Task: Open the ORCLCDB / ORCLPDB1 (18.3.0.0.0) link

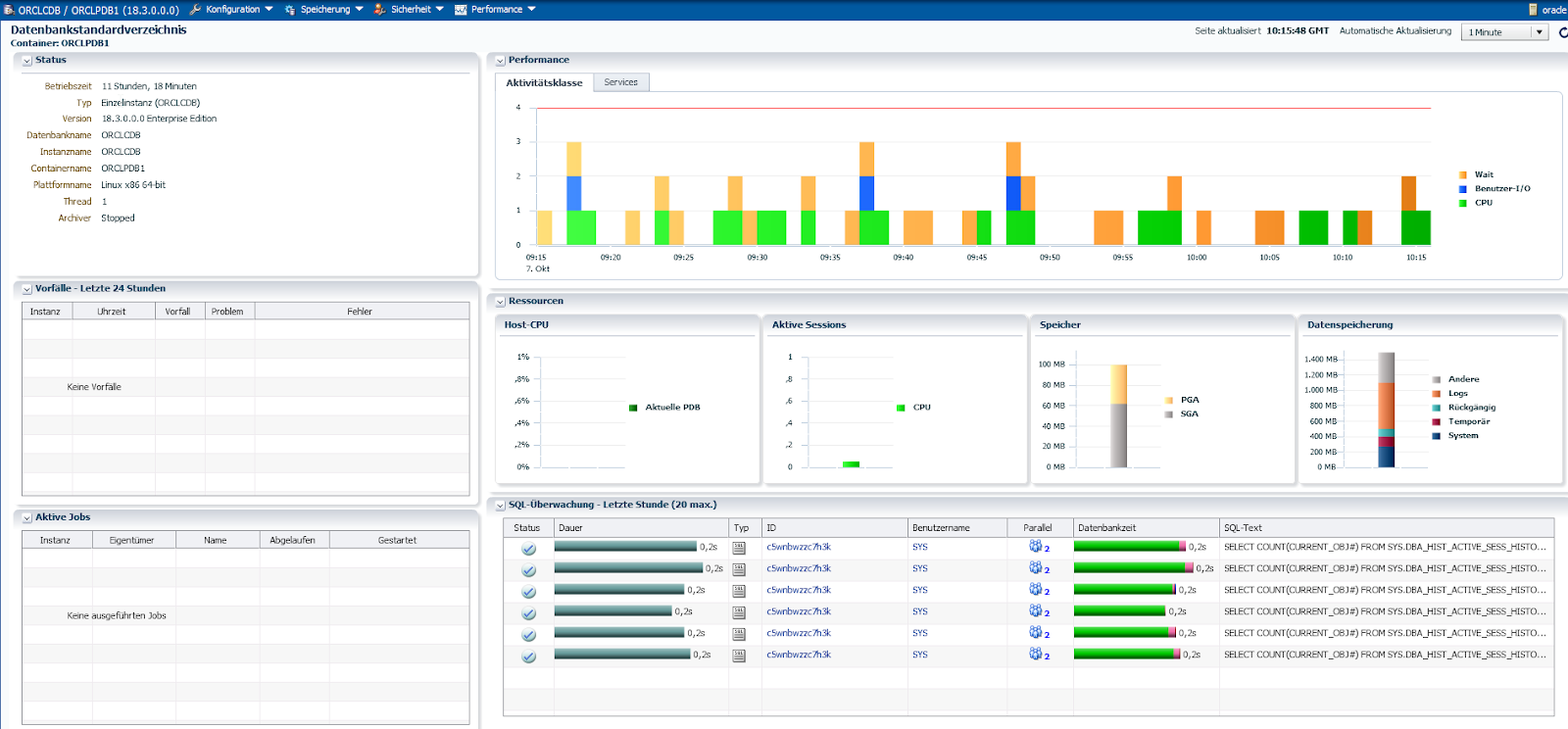Action: click(x=99, y=11)
